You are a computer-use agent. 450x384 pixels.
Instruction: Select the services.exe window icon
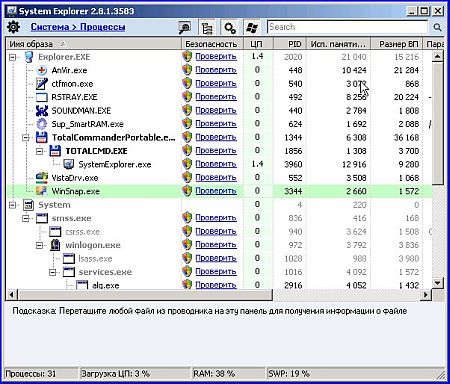[69, 272]
